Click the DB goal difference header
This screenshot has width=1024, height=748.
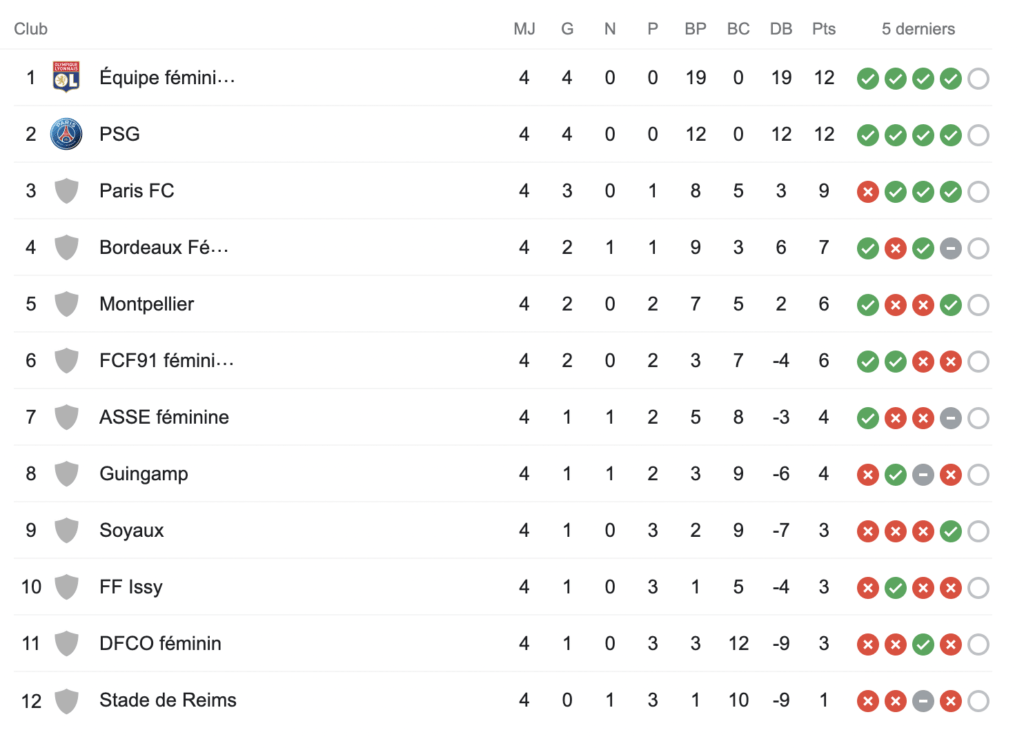click(781, 29)
